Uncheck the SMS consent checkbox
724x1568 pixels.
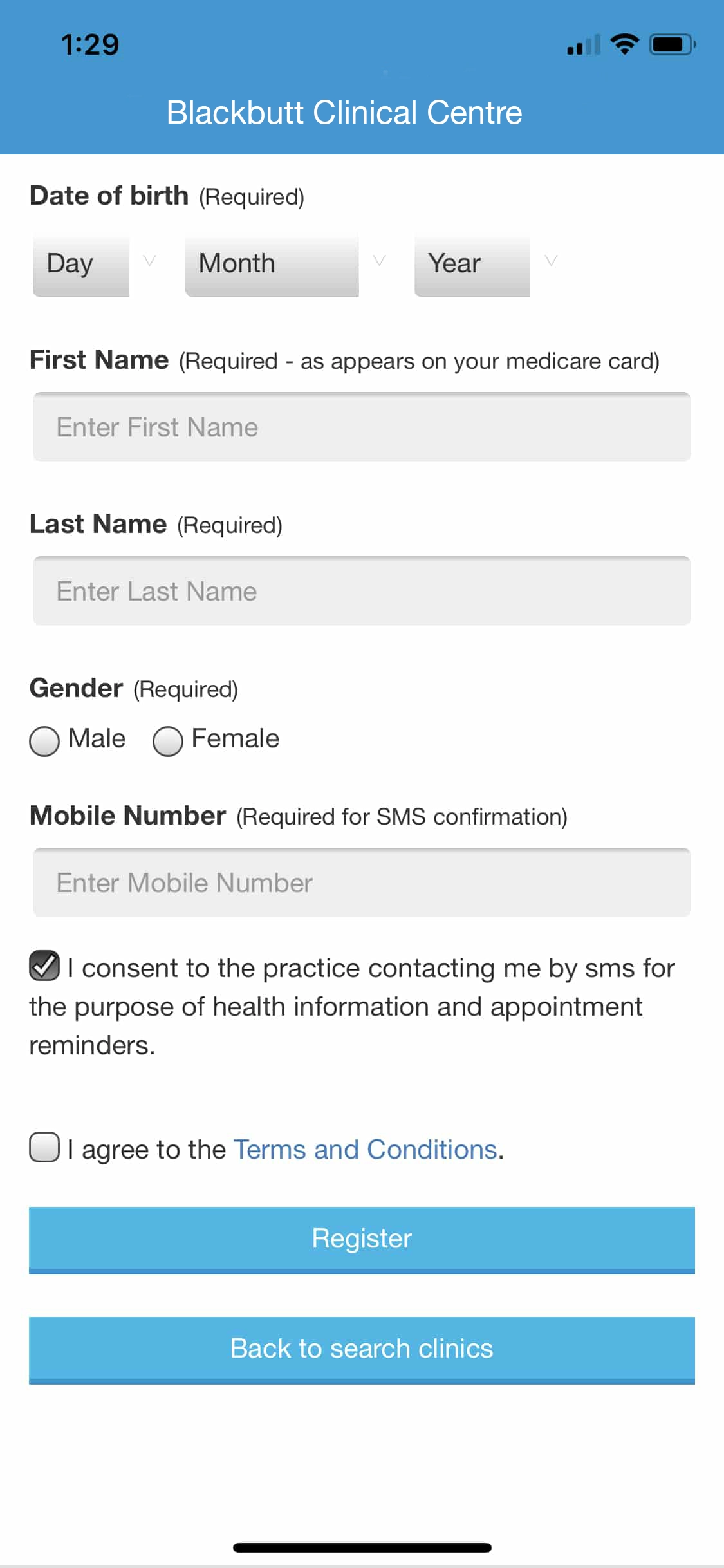click(x=44, y=966)
